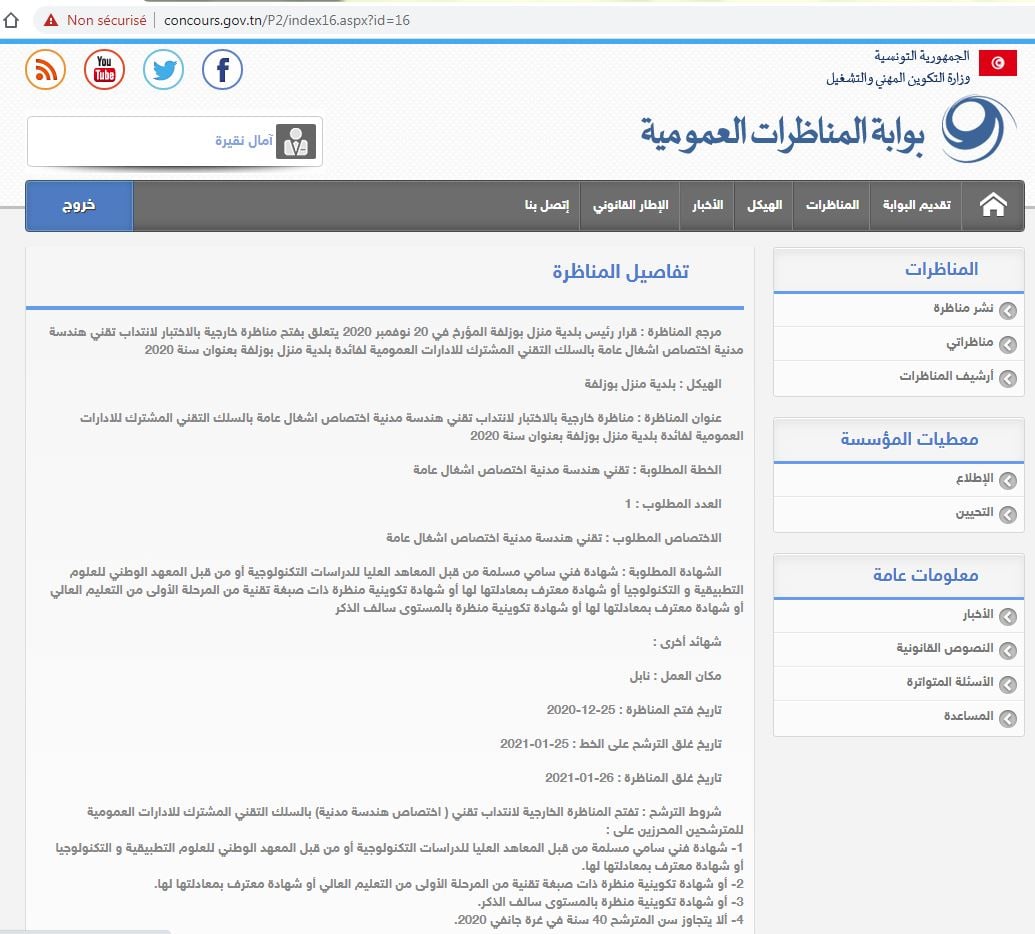Open the الأسئلة المتواترة link
This screenshot has height=934, width=1035.
pos(949,682)
